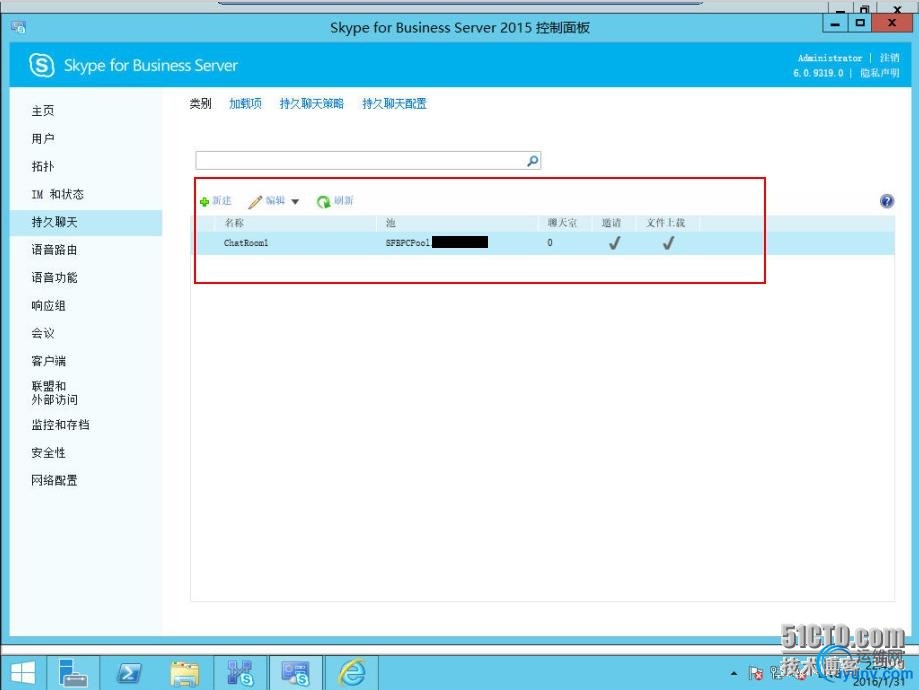The height and width of the screenshot is (690, 919).
Task: Open the 语音功能 section
Action: (54, 277)
